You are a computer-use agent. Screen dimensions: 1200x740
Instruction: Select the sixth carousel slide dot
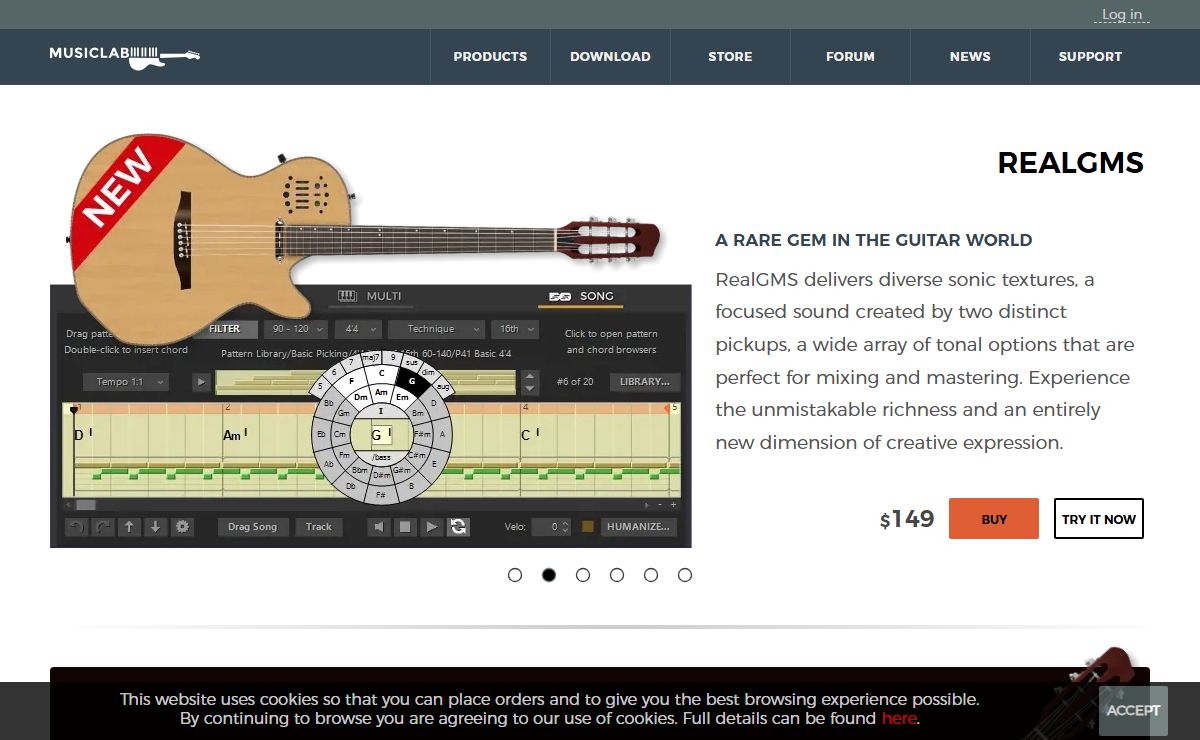pyautogui.click(x=685, y=575)
